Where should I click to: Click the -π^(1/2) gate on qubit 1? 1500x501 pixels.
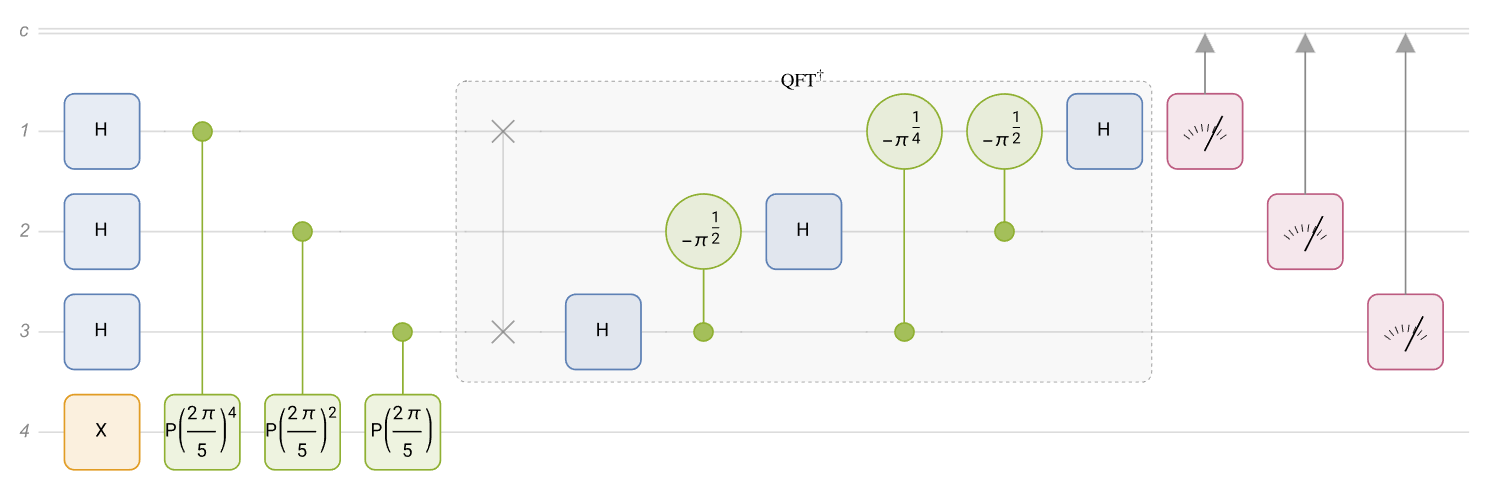1004,131
